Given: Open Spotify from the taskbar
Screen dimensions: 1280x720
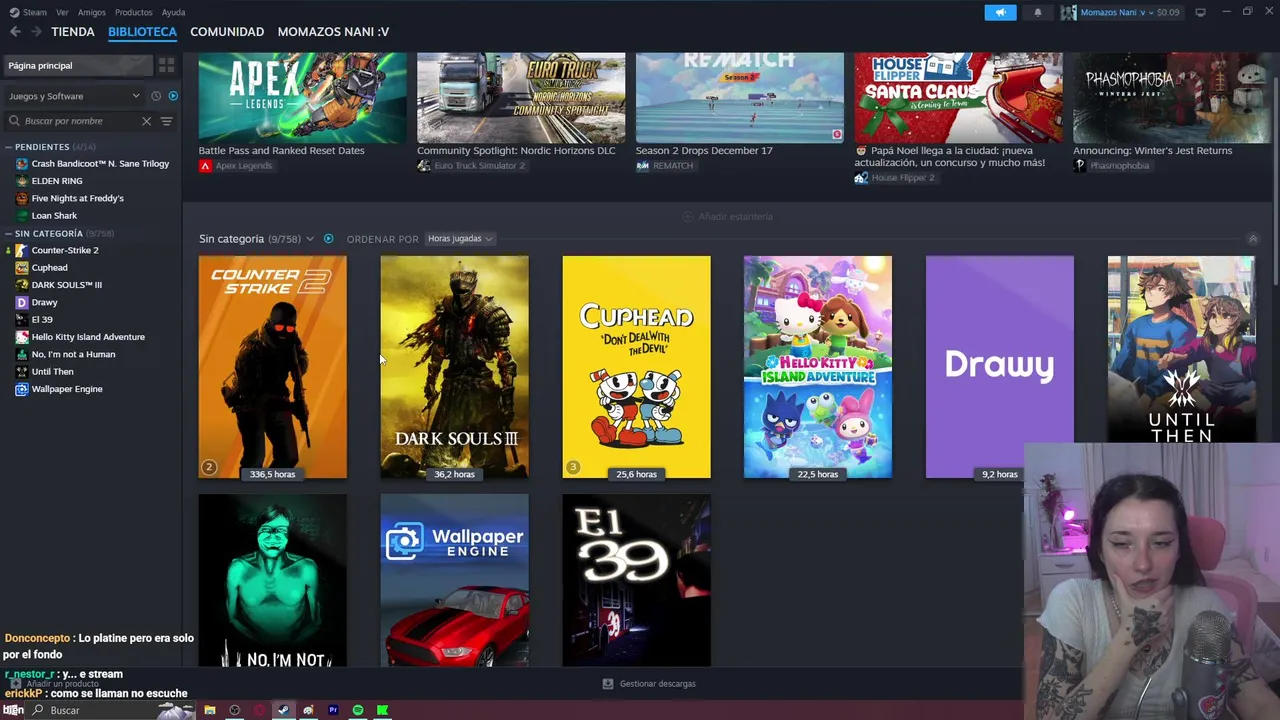Looking at the screenshot, I should (357, 710).
